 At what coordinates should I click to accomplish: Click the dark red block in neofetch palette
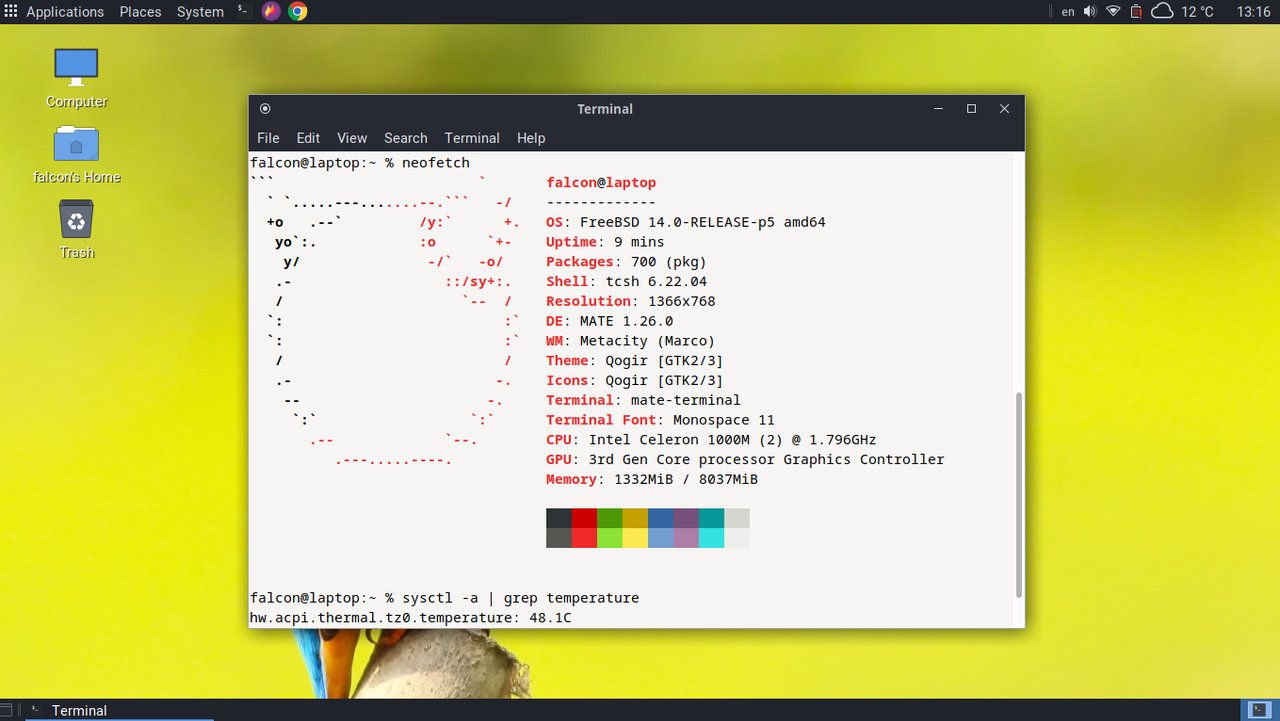tap(584, 518)
